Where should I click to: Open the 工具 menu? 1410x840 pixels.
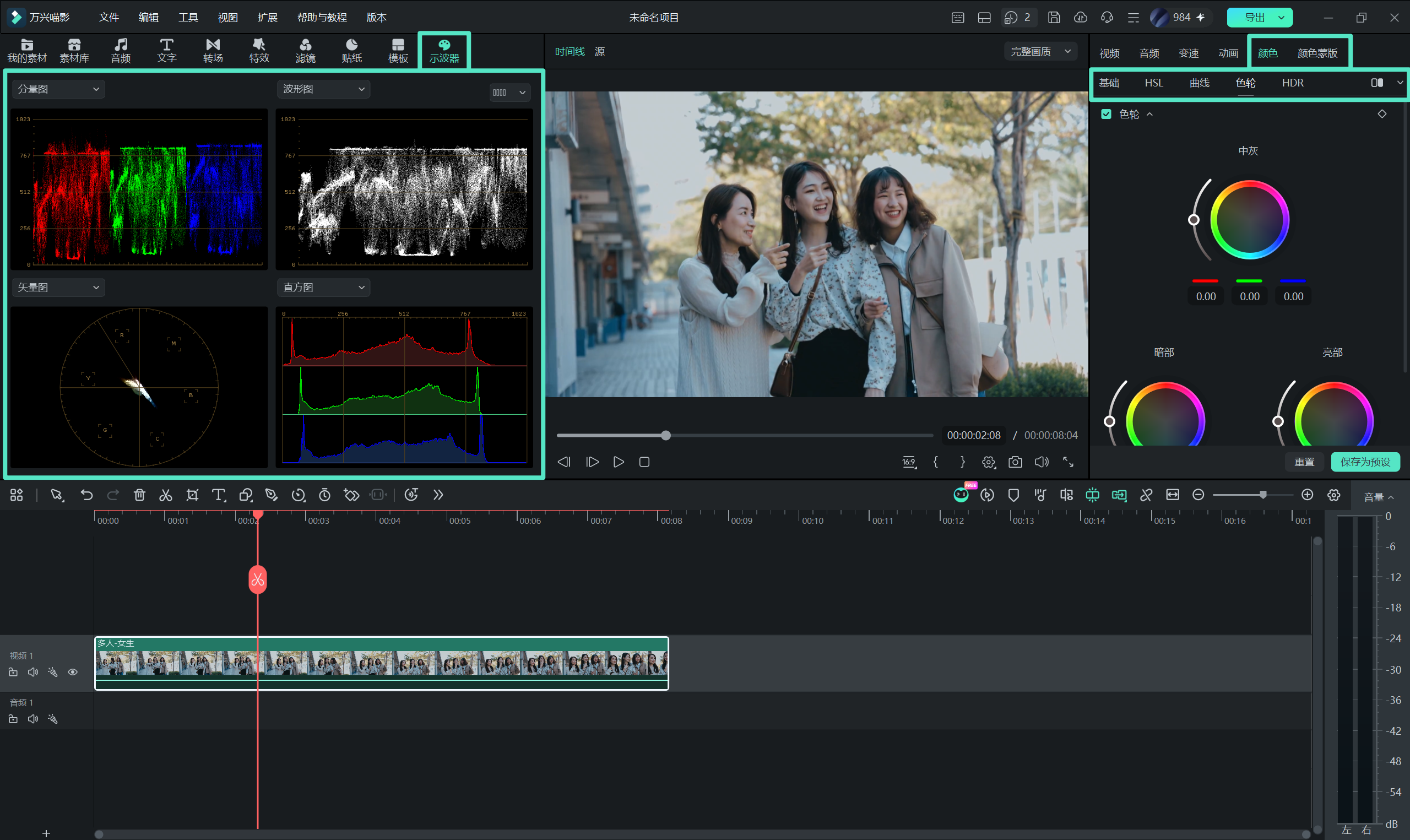(188, 18)
